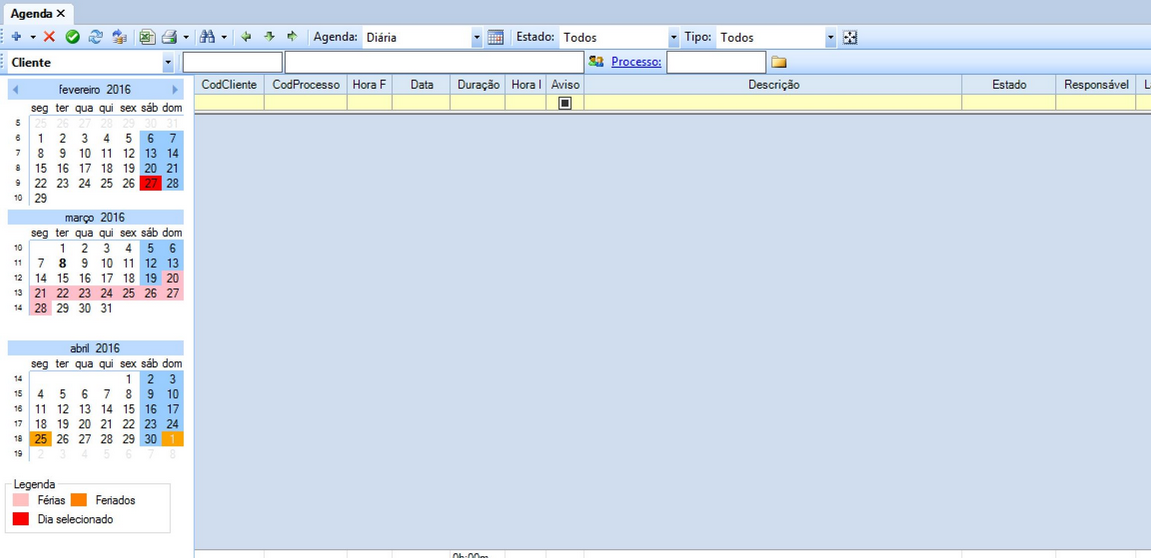Click the blue refresh arrows icon
Image resolution: width=1151 pixels, height=558 pixels.
pyautogui.click(x=95, y=37)
